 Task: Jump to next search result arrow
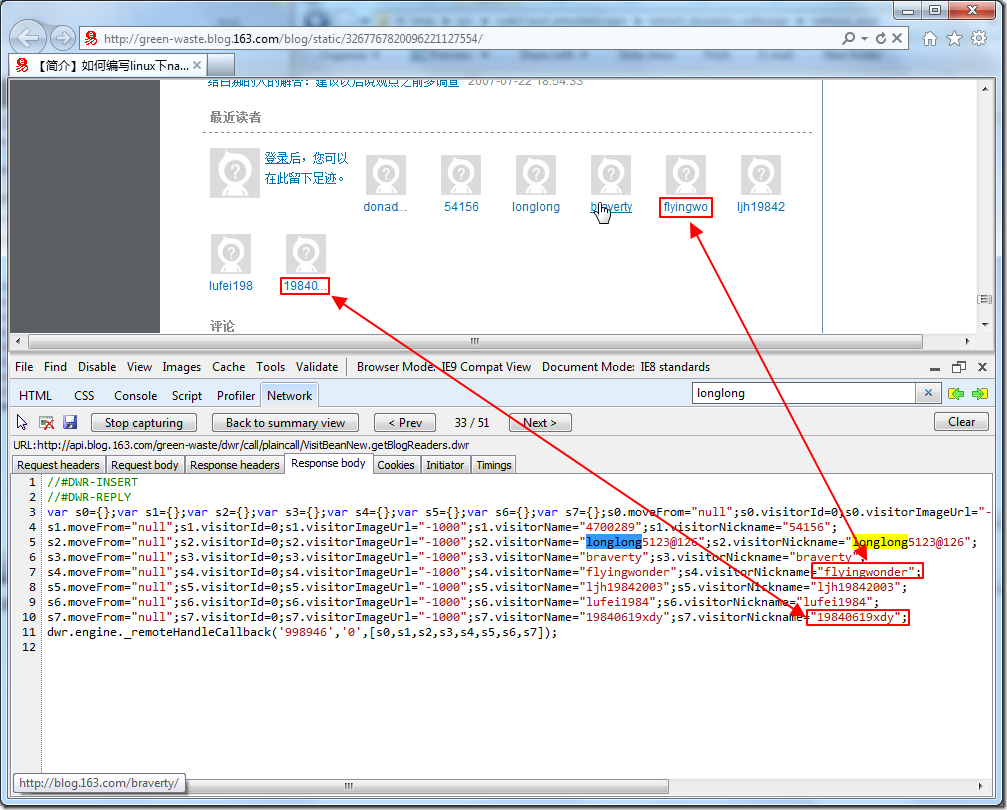click(x=979, y=394)
